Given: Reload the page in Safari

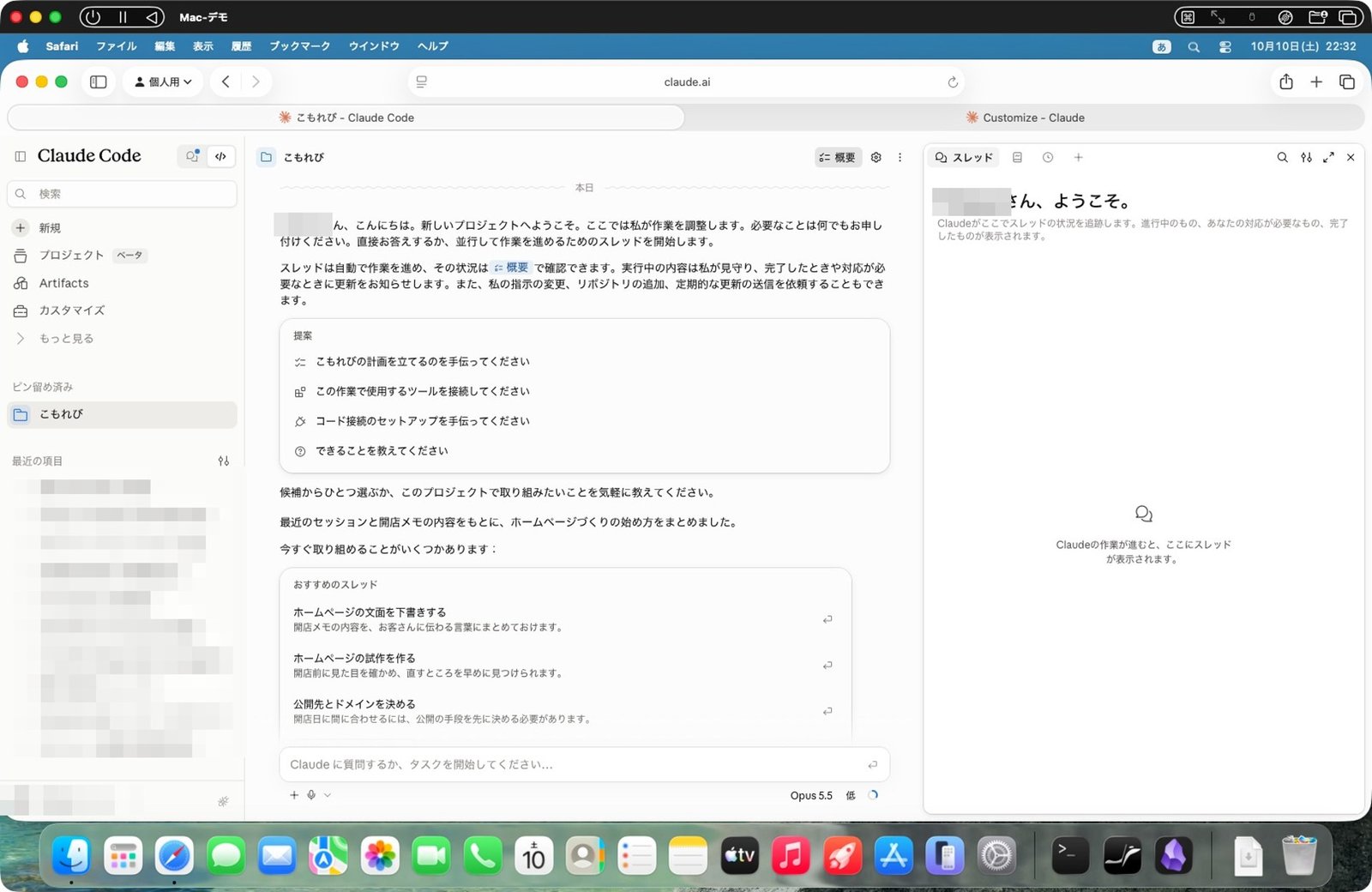Looking at the screenshot, I should (952, 82).
